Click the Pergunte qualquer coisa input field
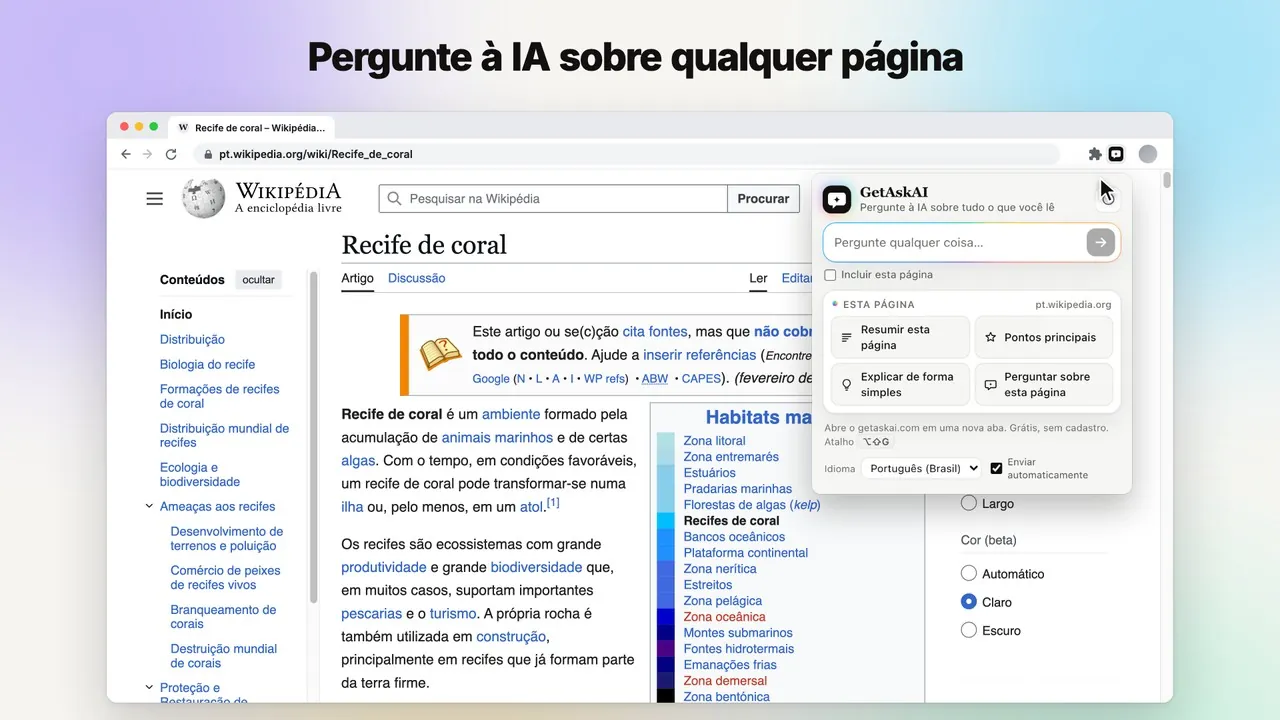The height and width of the screenshot is (720, 1280). pyautogui.click(x=955, y=242)
